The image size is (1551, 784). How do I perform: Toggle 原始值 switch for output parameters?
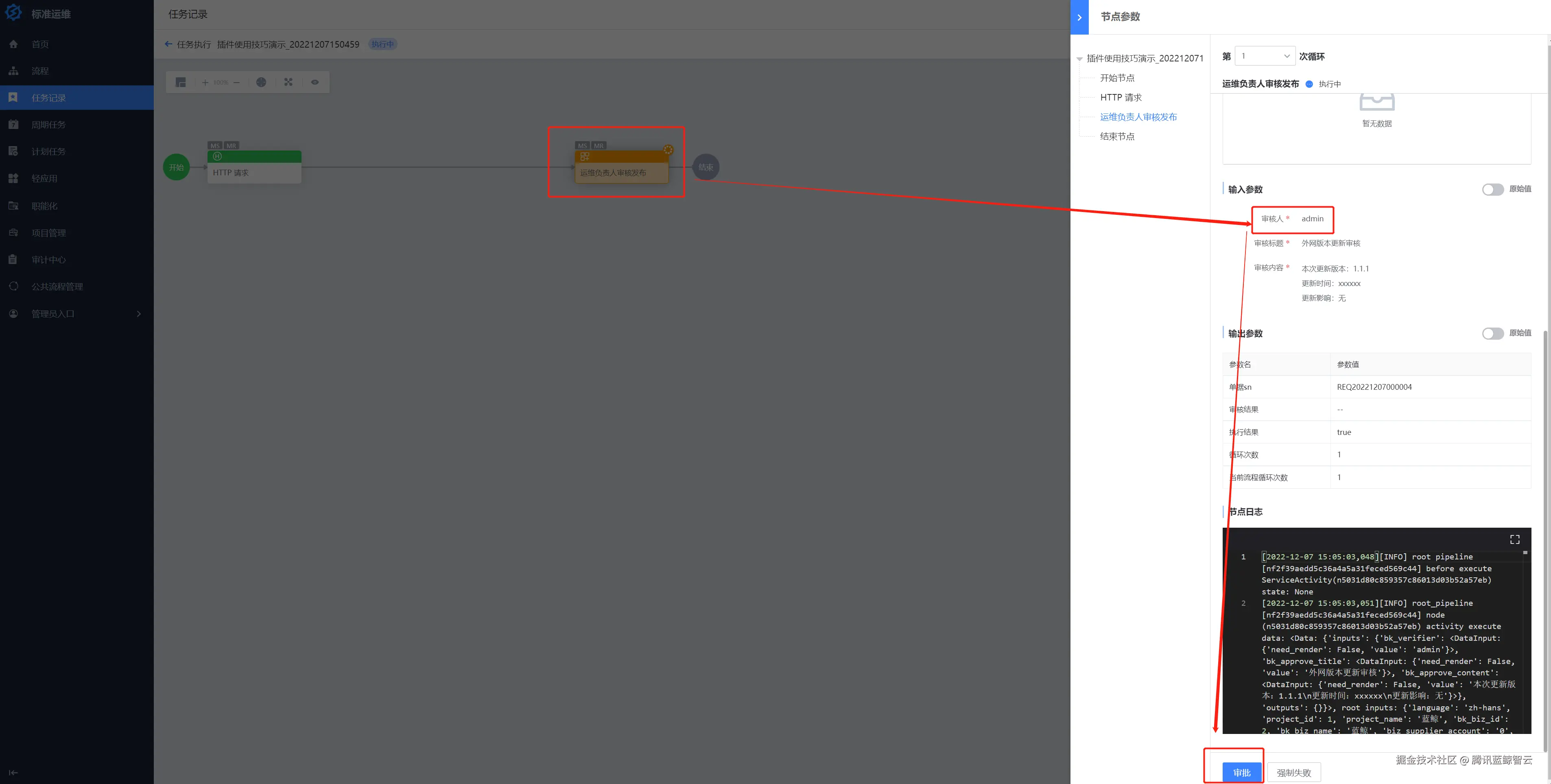click(x=1492, y=334)
